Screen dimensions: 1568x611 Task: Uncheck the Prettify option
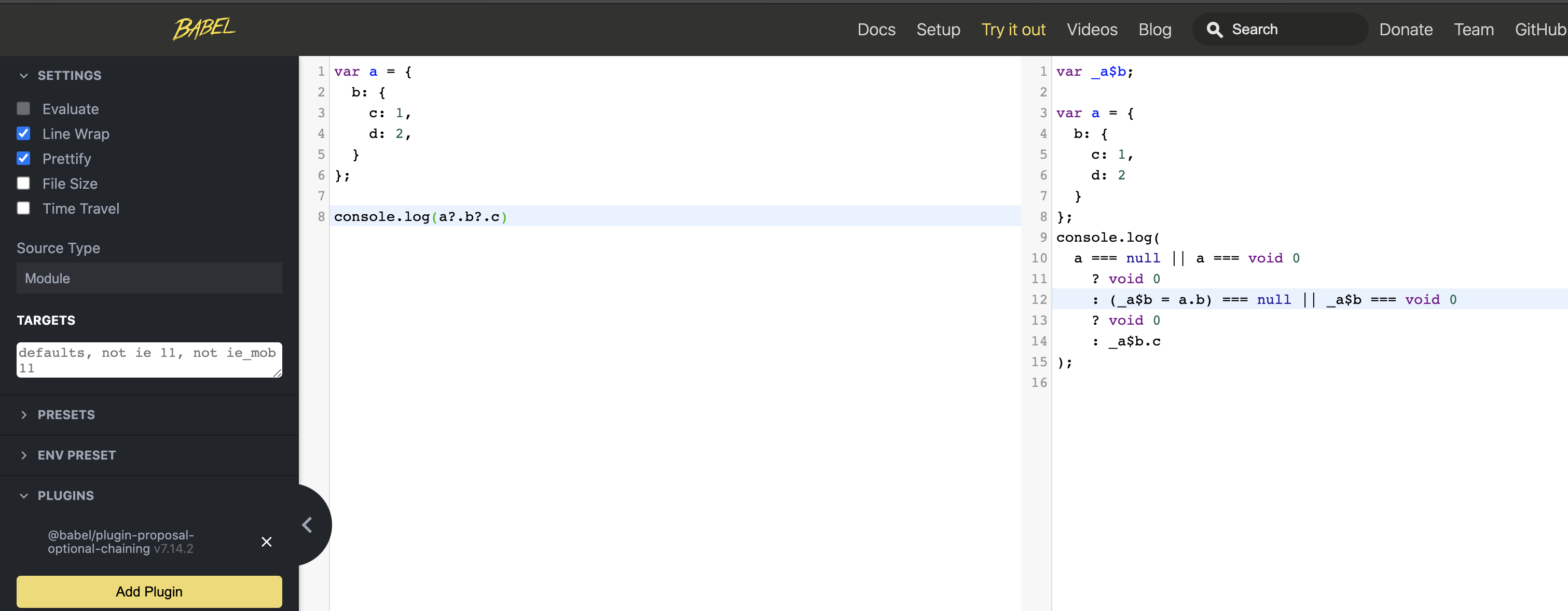coord(24,158)
